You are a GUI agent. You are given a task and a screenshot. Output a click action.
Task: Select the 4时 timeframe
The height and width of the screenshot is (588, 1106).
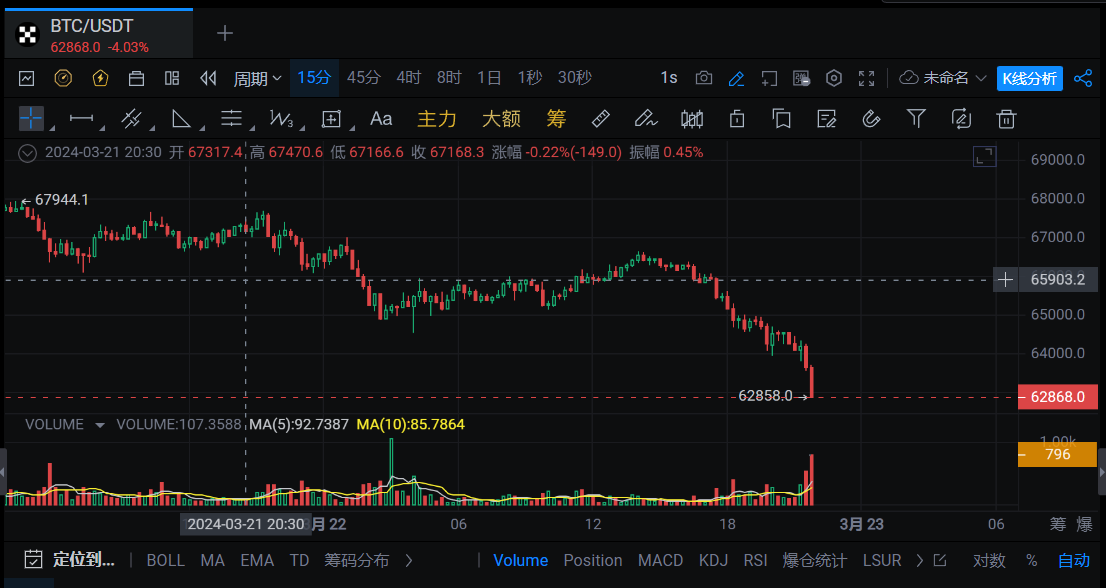click(x=408, y=78)
